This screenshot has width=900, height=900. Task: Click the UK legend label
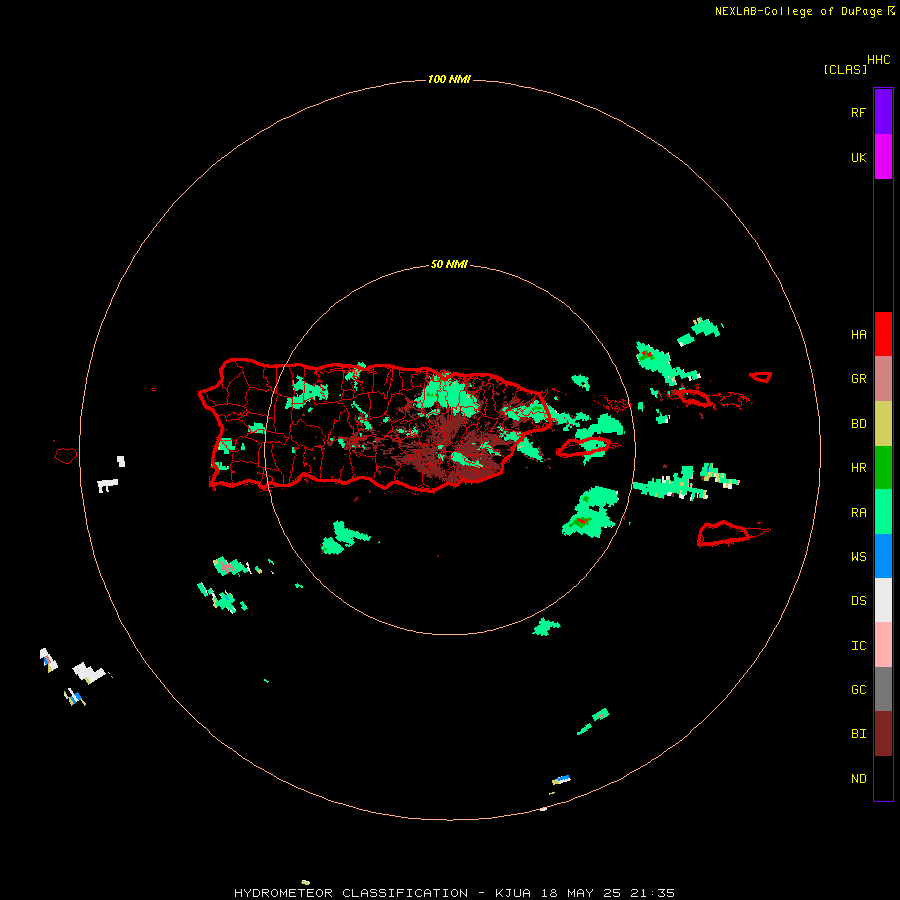tap(858, 158)
